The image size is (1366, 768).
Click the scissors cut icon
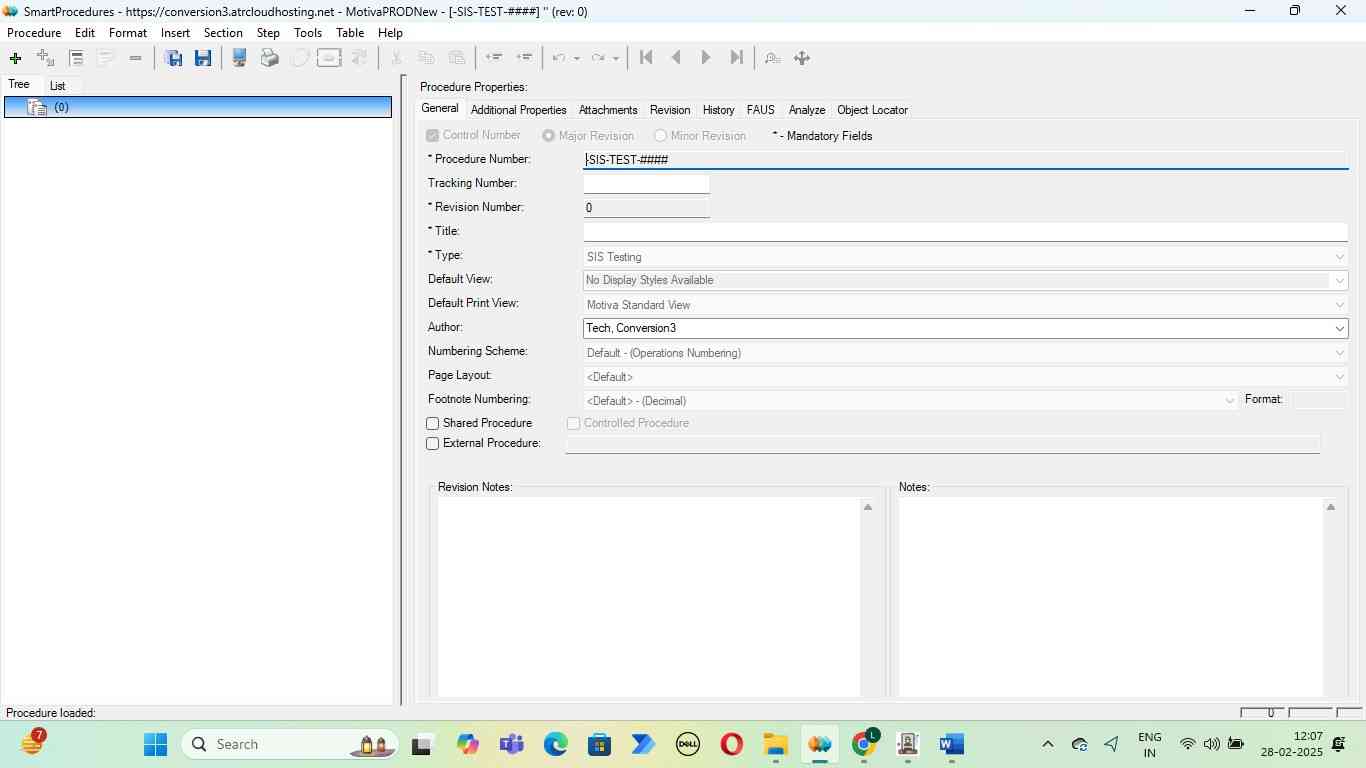pos(396,58)
